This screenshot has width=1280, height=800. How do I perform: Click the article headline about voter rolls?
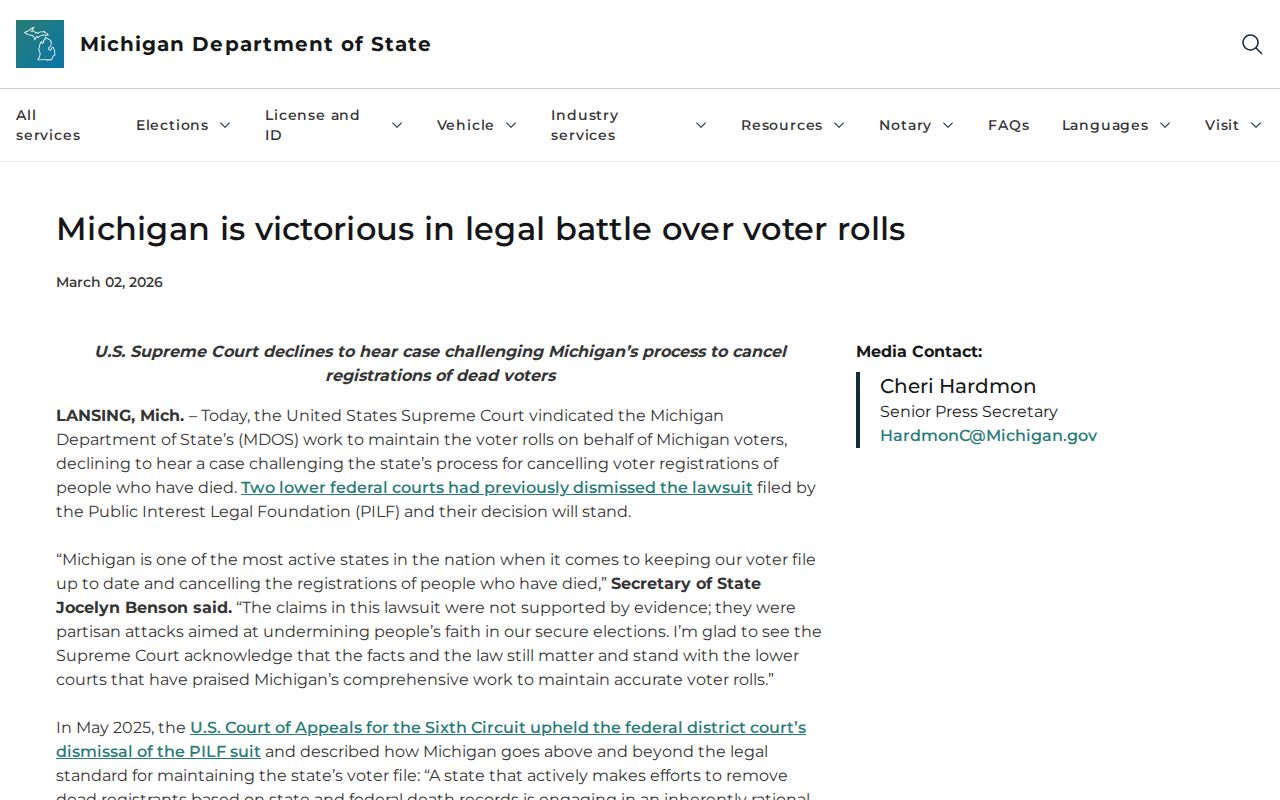tap(481, 229)
